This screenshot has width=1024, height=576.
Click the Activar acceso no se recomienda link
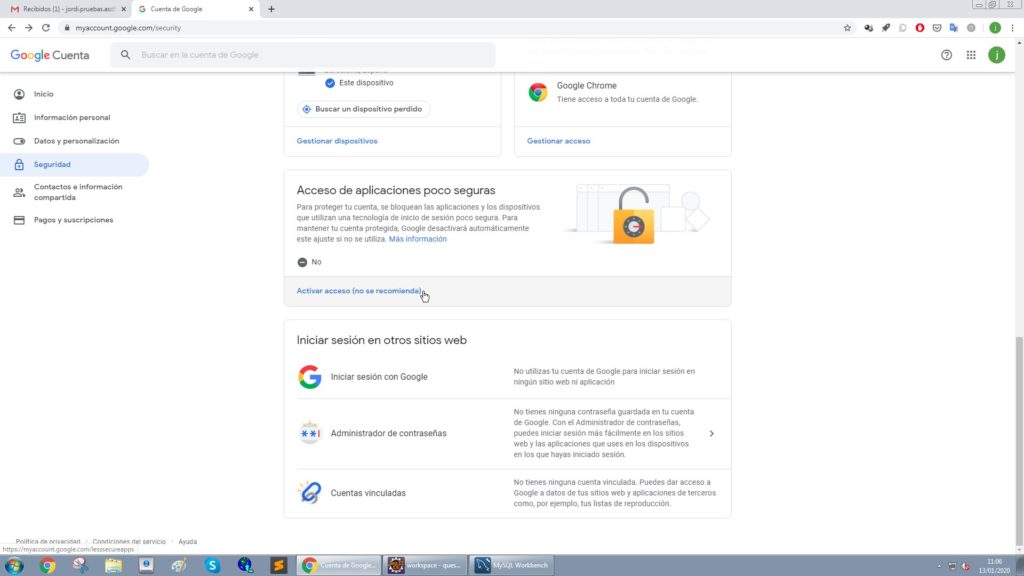point(360,290)
